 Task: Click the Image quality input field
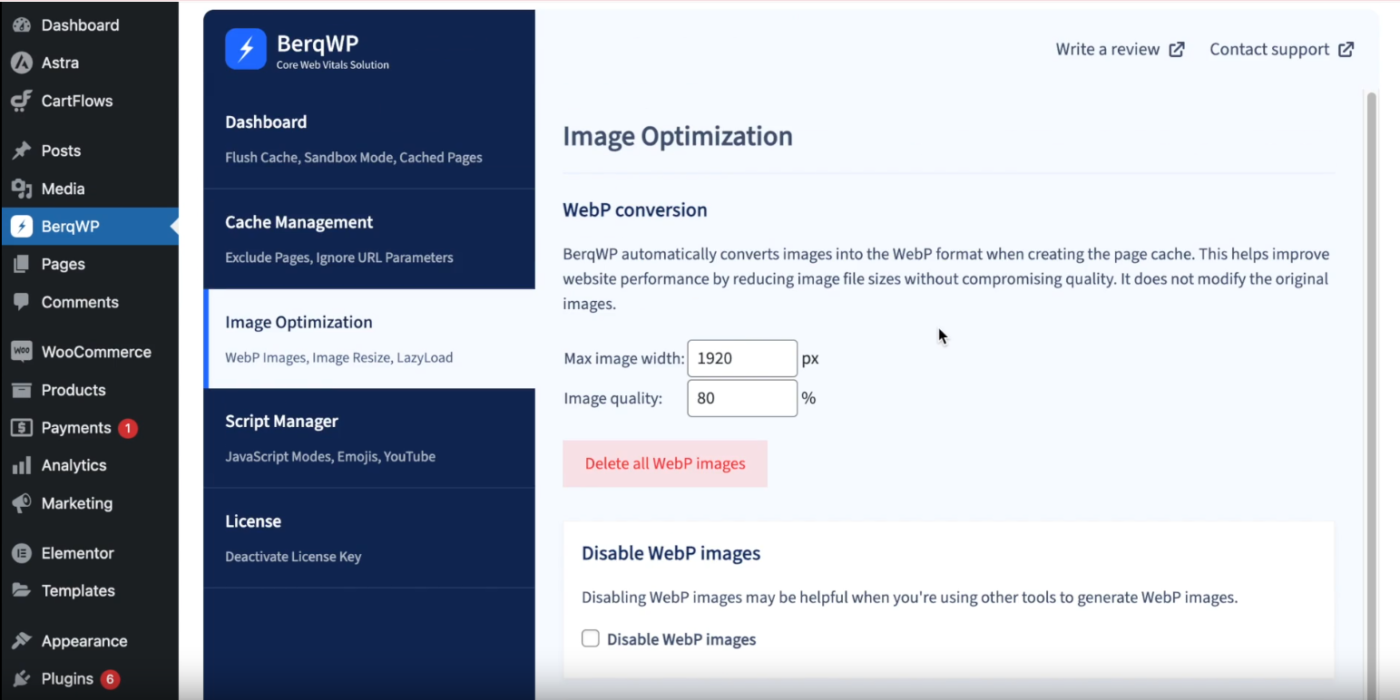[x=742, y=398]
